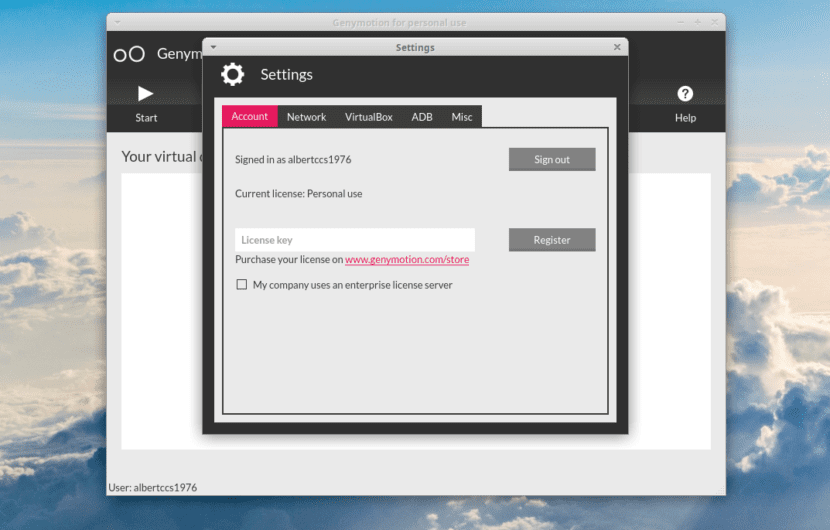
Task: Enable the enterprise license server checkbox
Action: (241, 285)
